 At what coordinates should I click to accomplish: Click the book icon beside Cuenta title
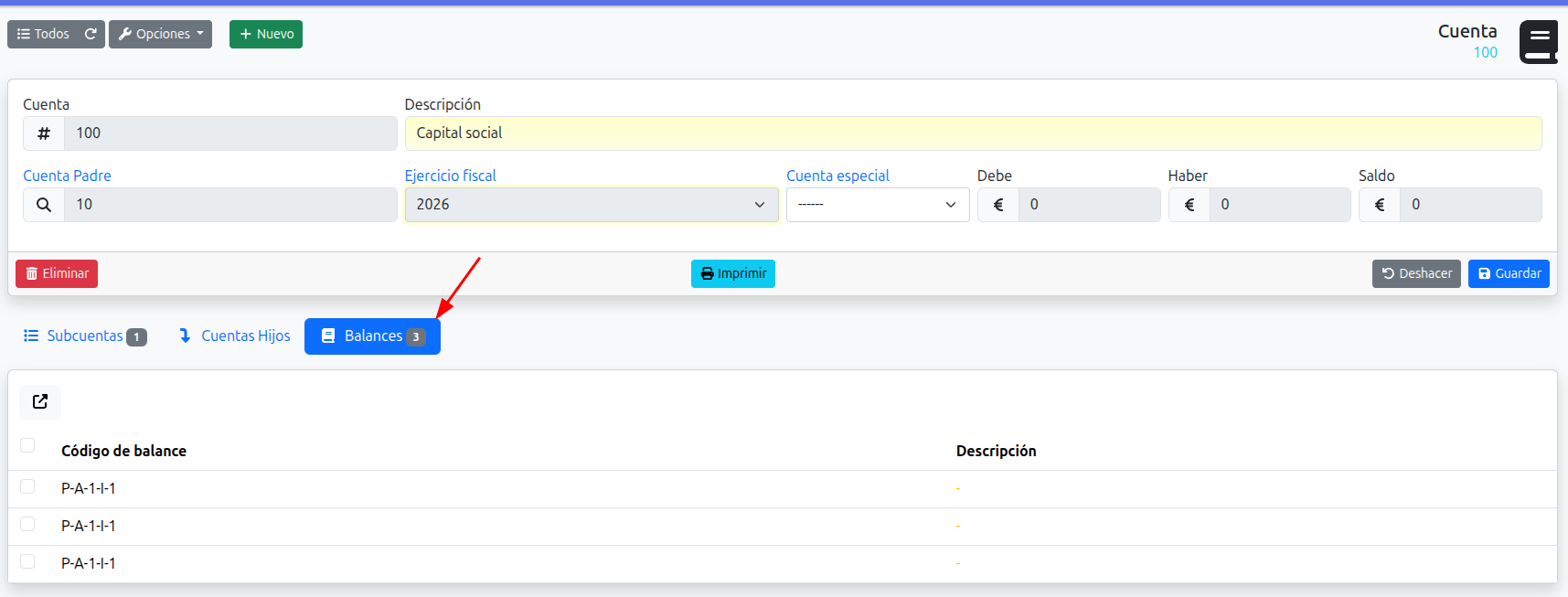[1539, 42]
